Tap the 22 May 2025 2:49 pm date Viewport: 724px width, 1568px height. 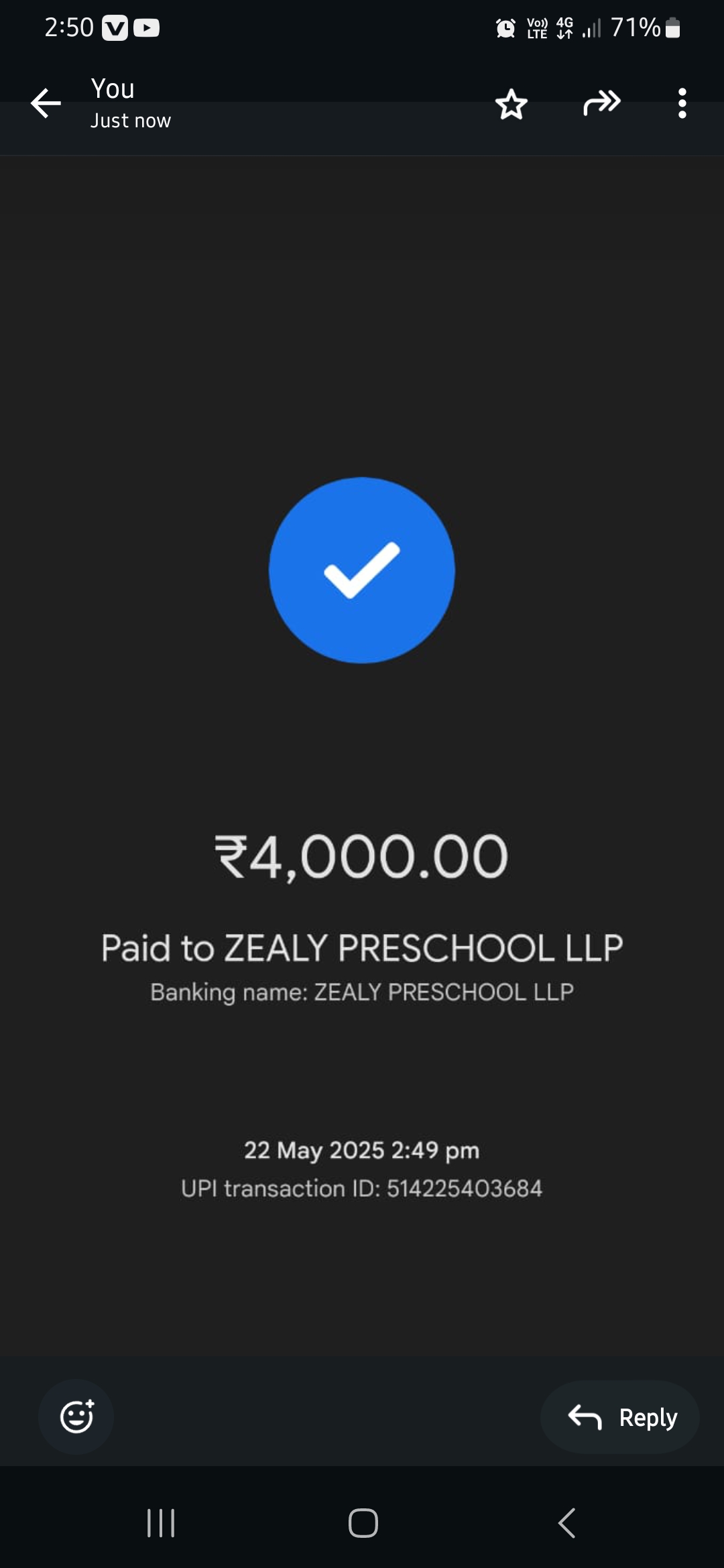[362, 1151]
